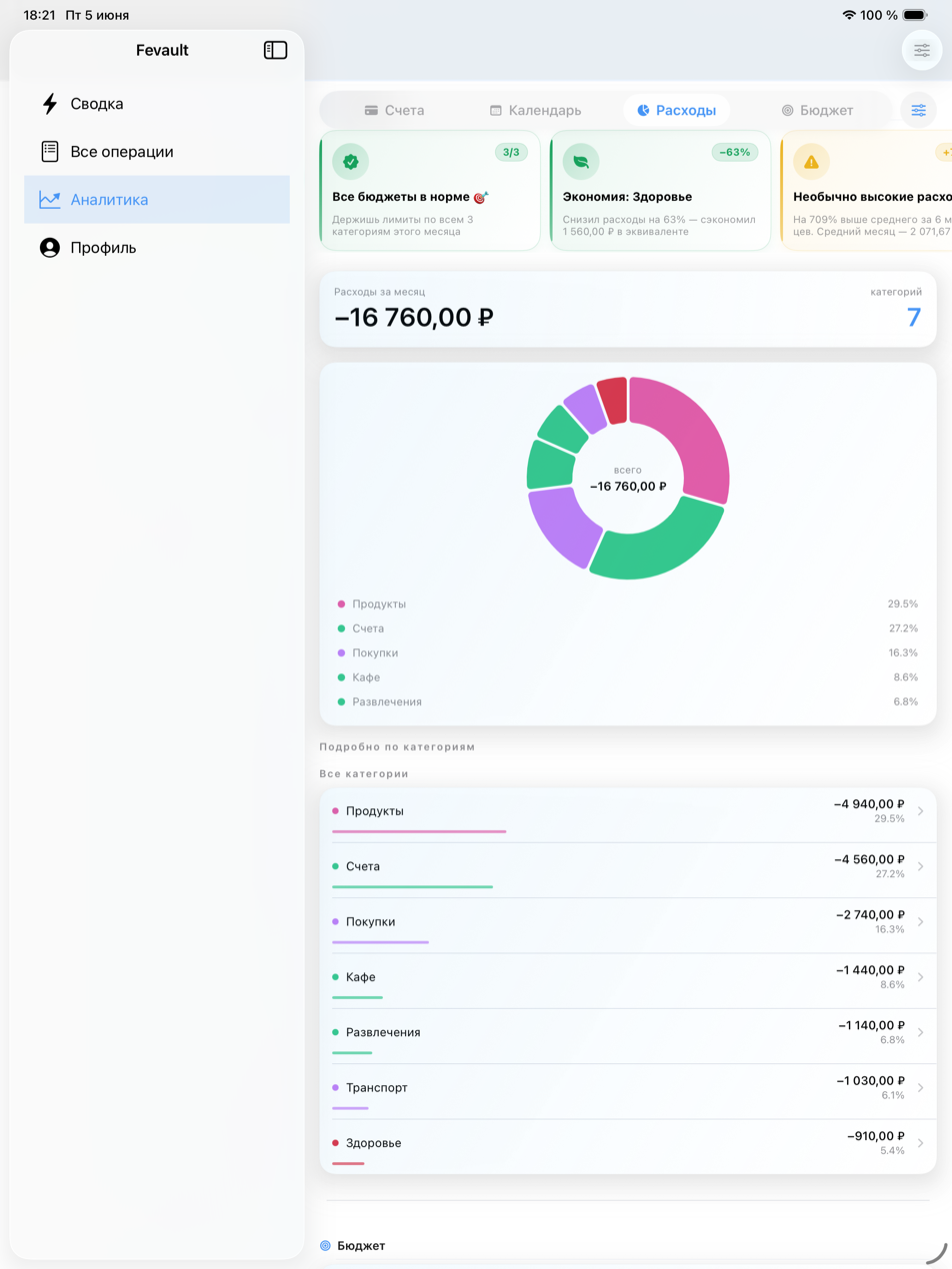Open the Здоровье category row
The width and height of the screenshot is (952, 1269).
(628, 1146)
